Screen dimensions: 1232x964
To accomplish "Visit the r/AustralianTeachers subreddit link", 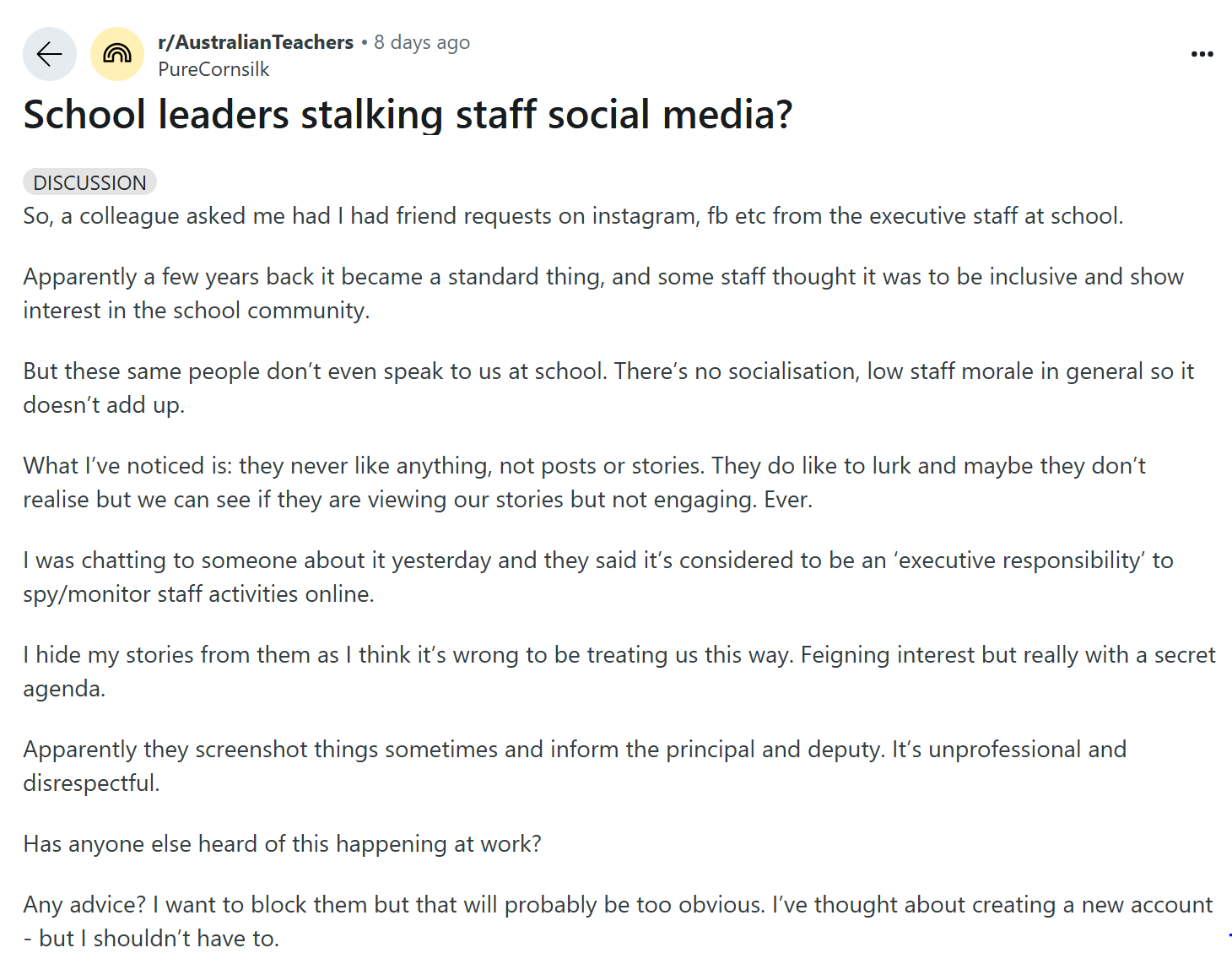I will (x=256, y=42).
